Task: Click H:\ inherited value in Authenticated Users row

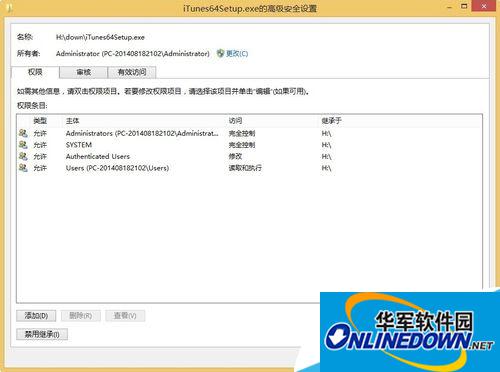Action: click(x=326, y=156)
